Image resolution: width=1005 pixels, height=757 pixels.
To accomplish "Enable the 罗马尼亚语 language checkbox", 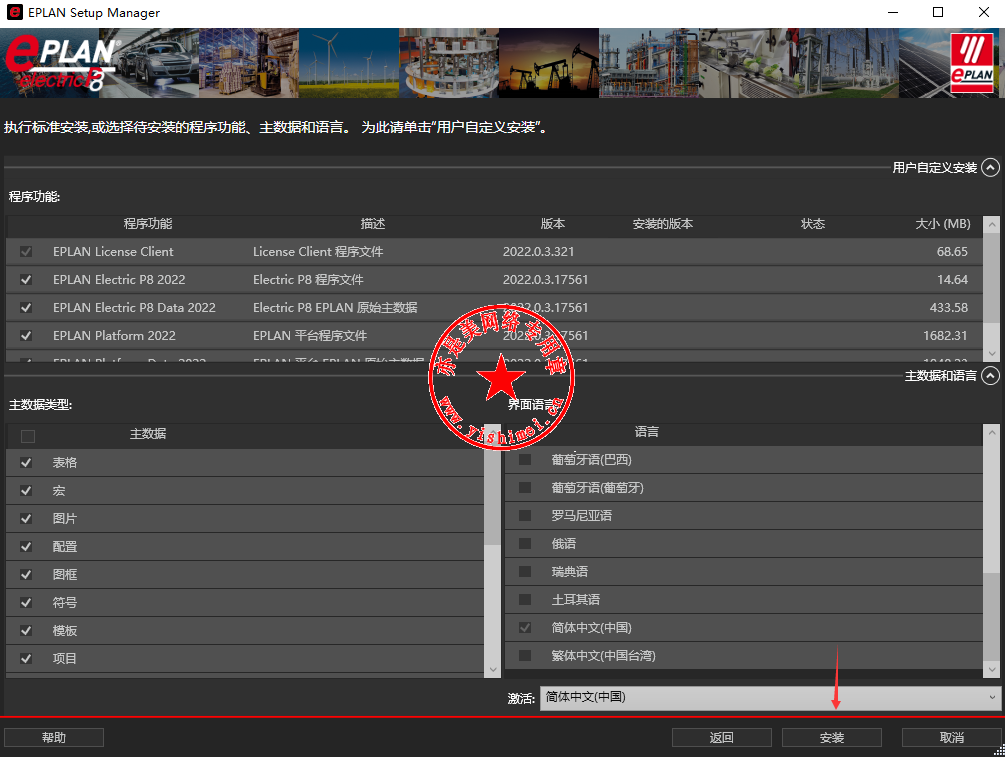I will point(525,515).
